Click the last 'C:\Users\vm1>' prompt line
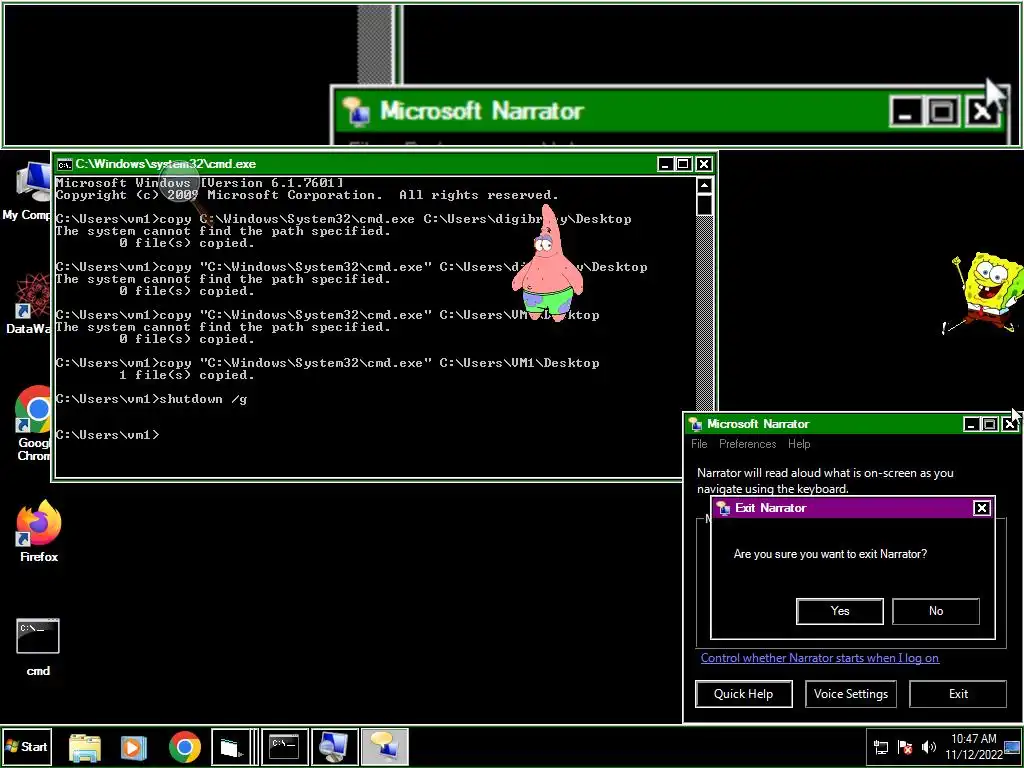This screenshot has width=1024, height=768. coord(107,435)
